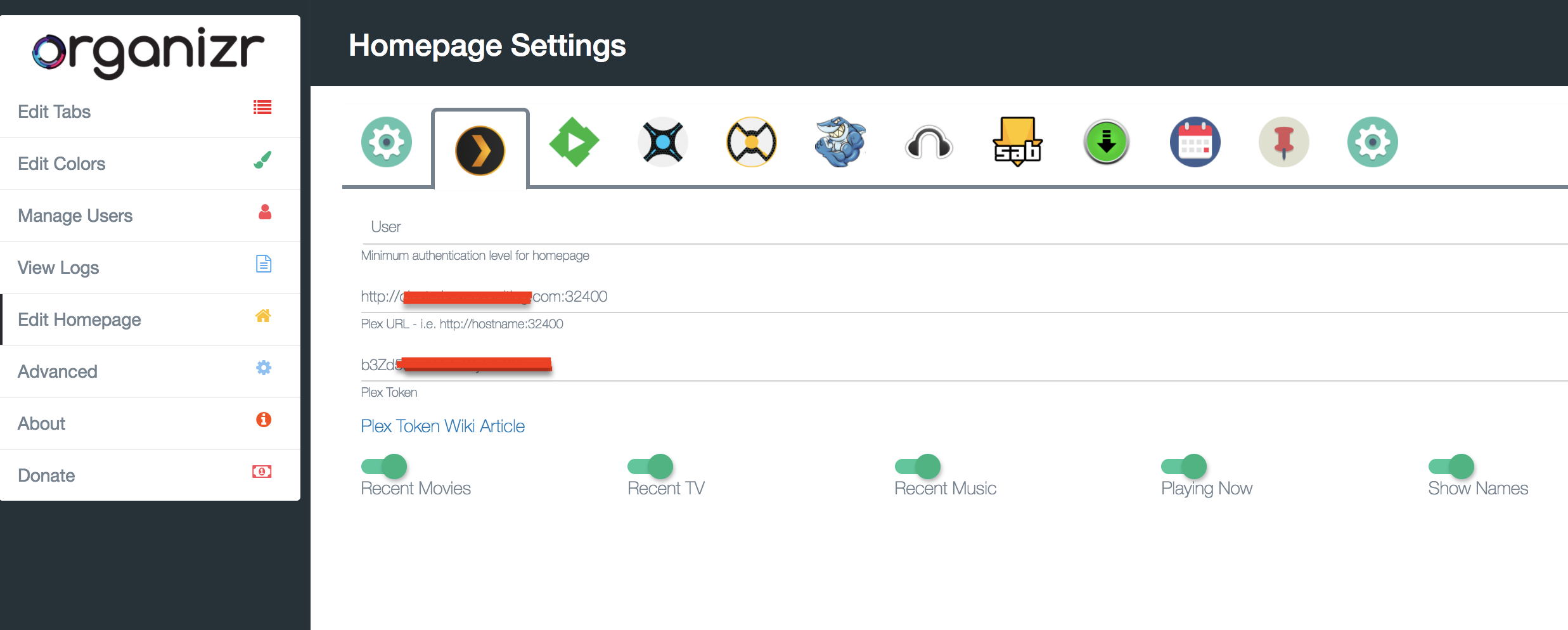The width and height of the screenshot is (1568, 630).
Task: Open the Radarr configuration tab
Action: [751, 142]
